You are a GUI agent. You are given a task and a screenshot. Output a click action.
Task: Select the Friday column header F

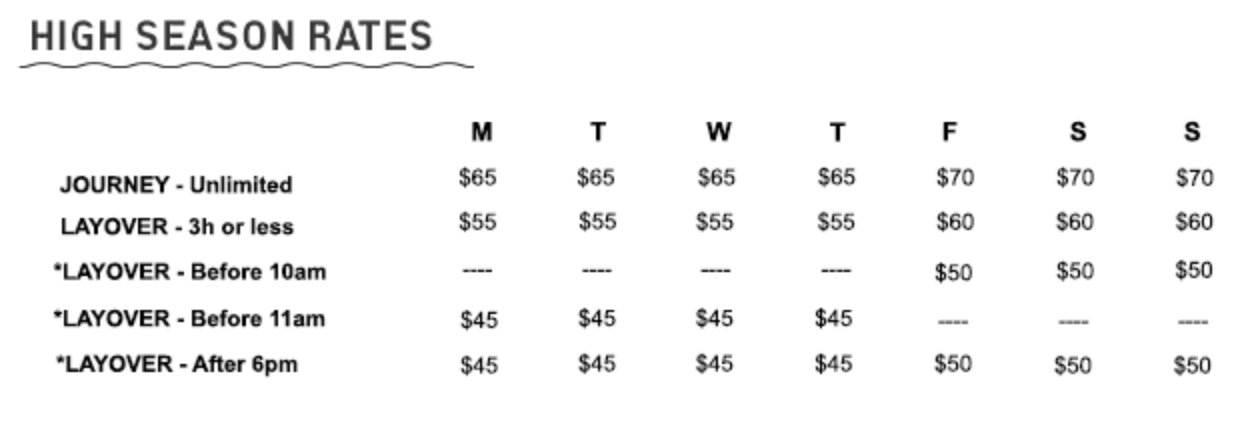(x=949, y=132)
